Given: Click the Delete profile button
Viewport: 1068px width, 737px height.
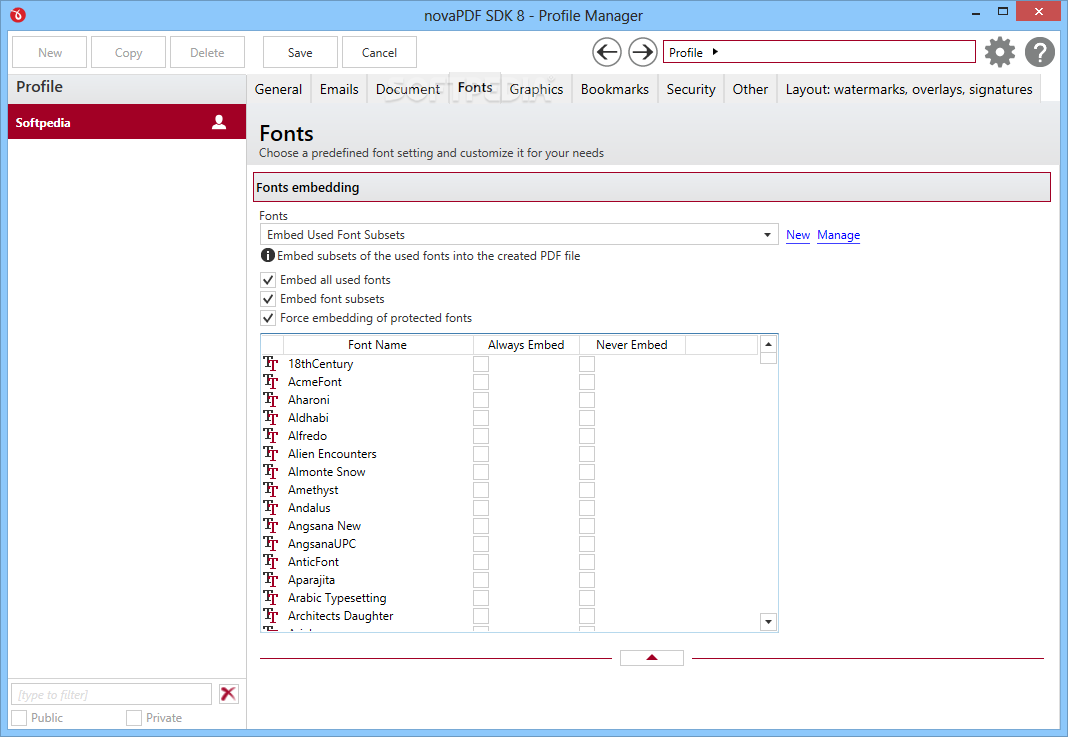Looking at the screenshot, I should [x=207, y=52].
